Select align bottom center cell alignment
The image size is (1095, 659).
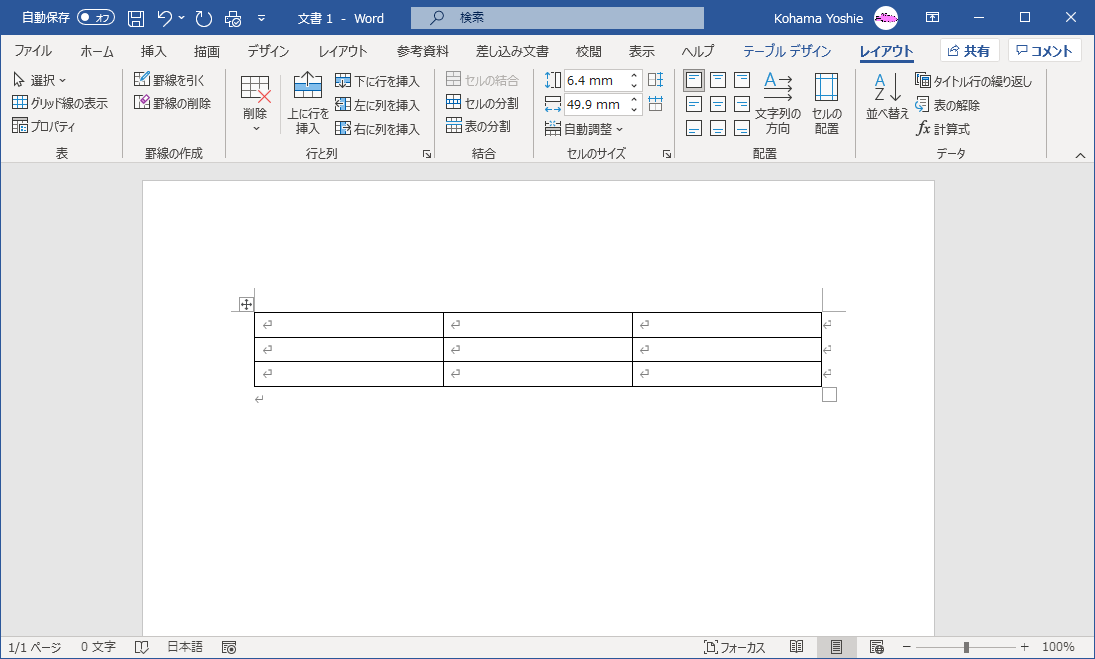[718, 128]
